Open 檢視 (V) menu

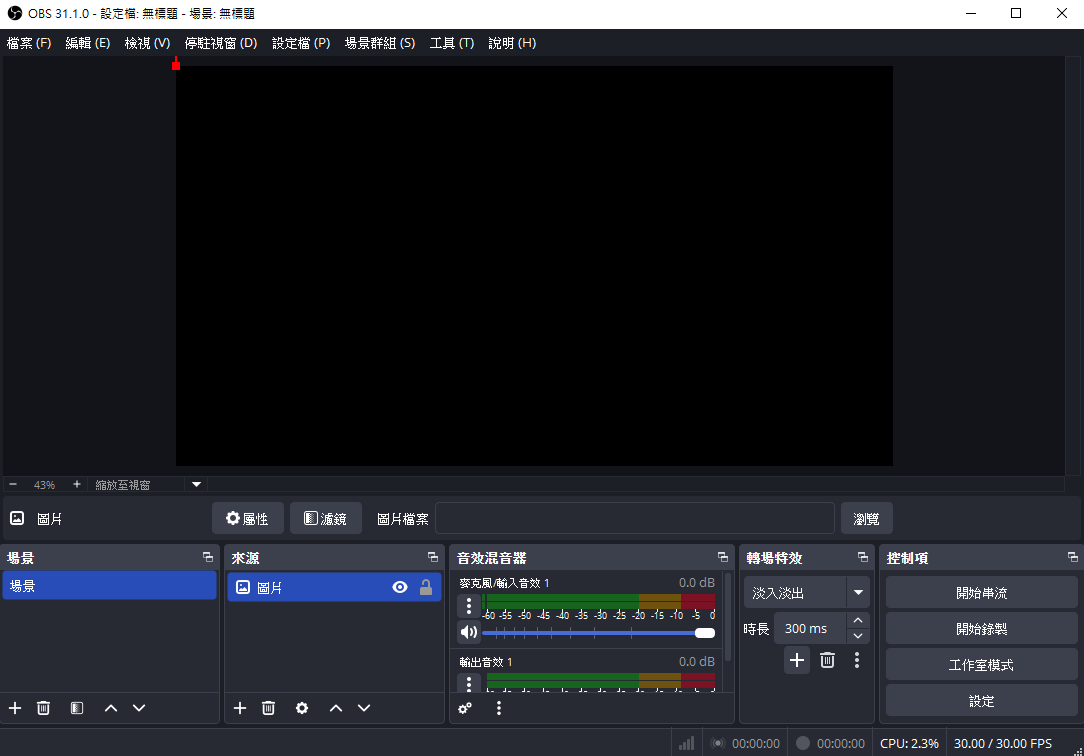[x=147, y=43]
